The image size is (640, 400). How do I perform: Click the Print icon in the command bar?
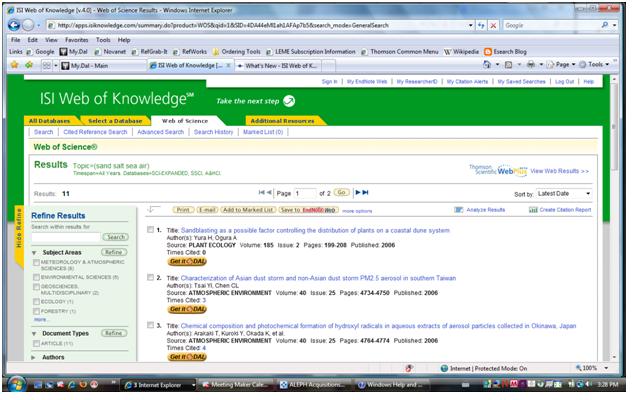coord(531,64)
